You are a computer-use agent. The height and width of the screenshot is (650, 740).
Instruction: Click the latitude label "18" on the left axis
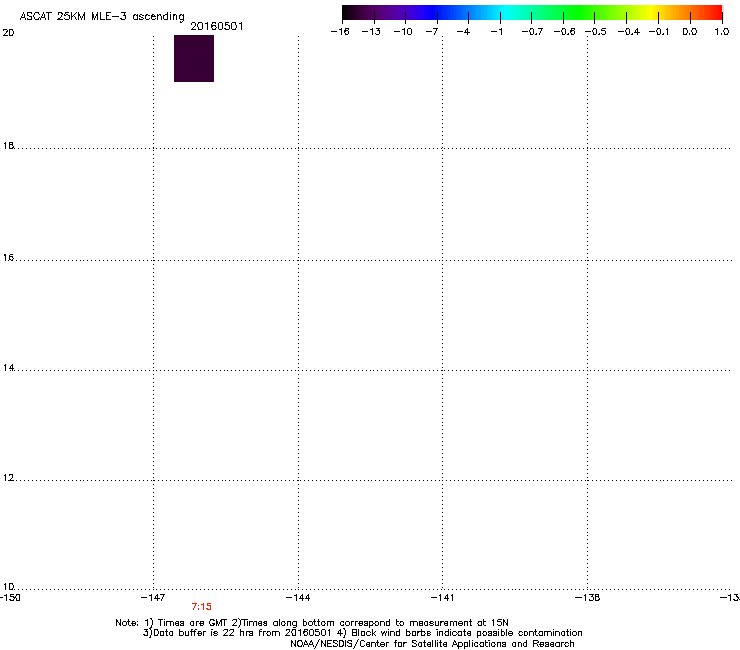tap(8, 146)
